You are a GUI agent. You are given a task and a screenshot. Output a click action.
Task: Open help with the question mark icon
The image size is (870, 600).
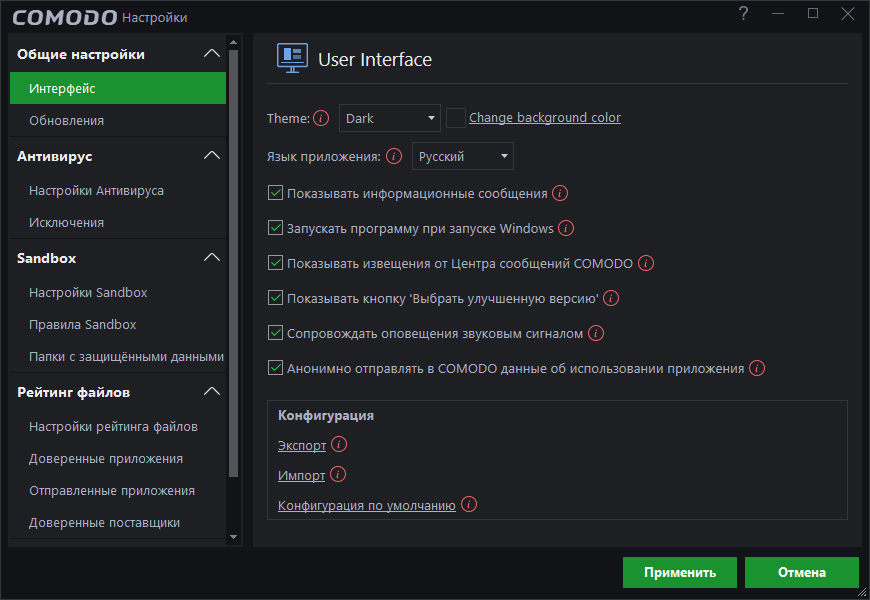pos(743,13)
